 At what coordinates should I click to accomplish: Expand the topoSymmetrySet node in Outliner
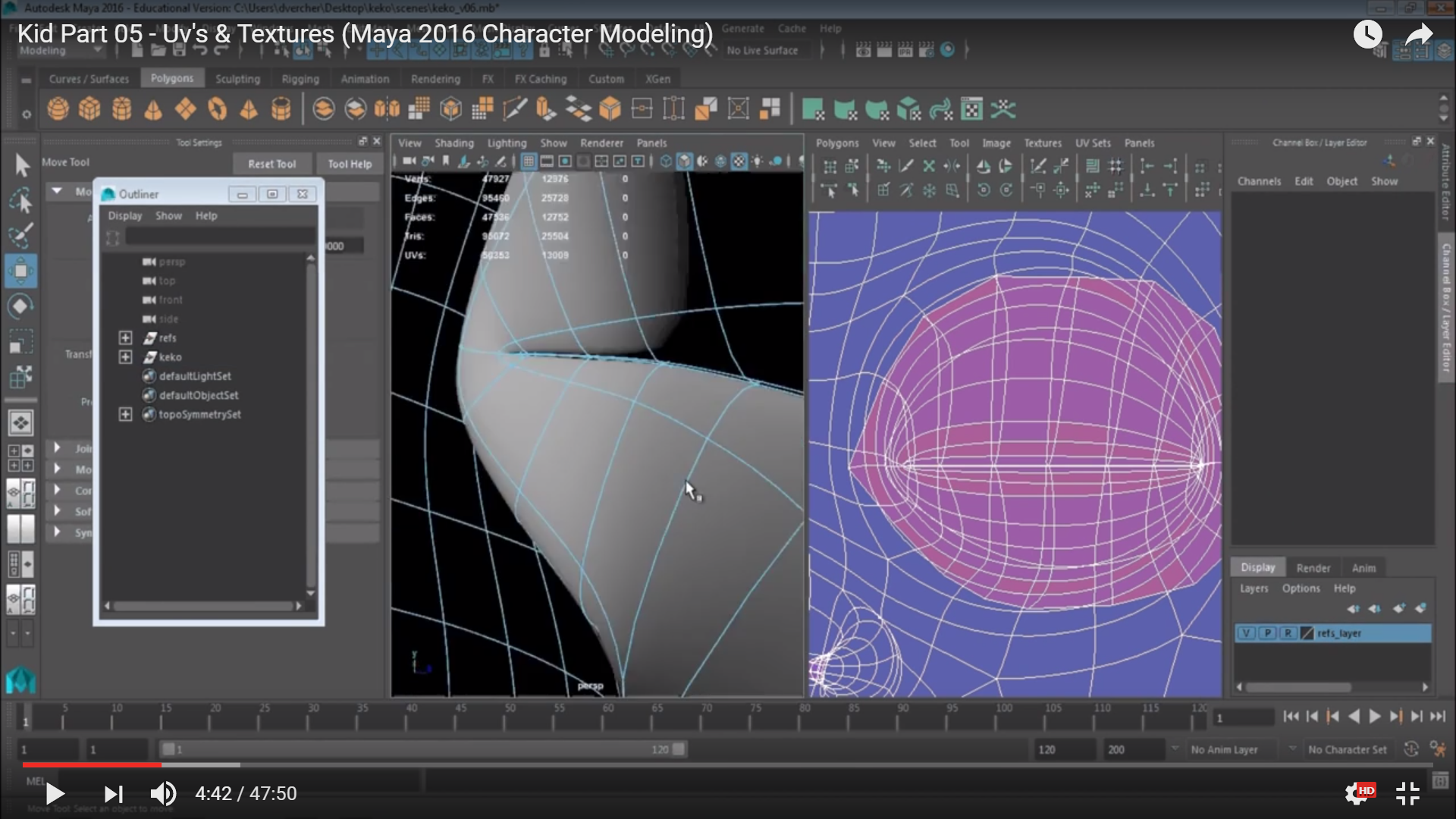point(126,415)
